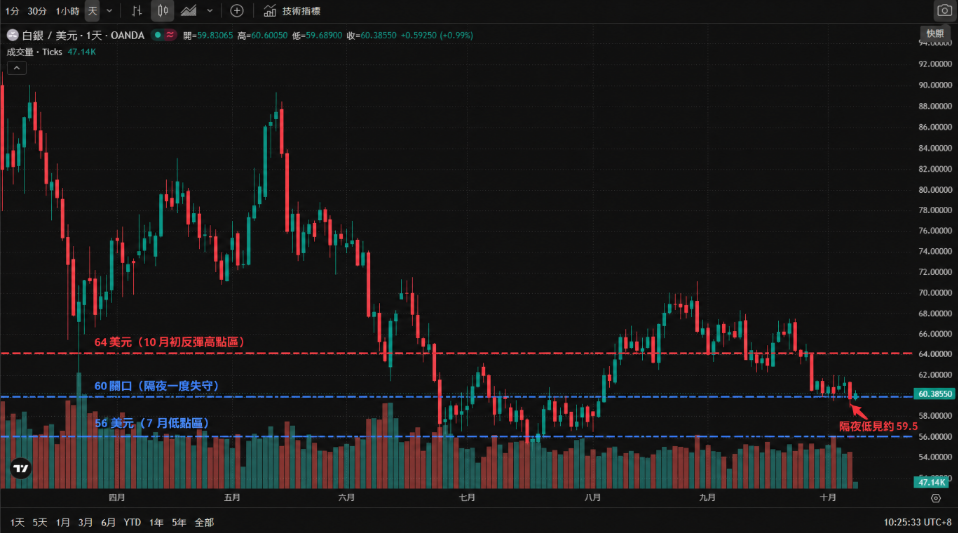Screen dimensions: 958x533
Task: Click the 八月 time axis label
Action: coord(592,498)
